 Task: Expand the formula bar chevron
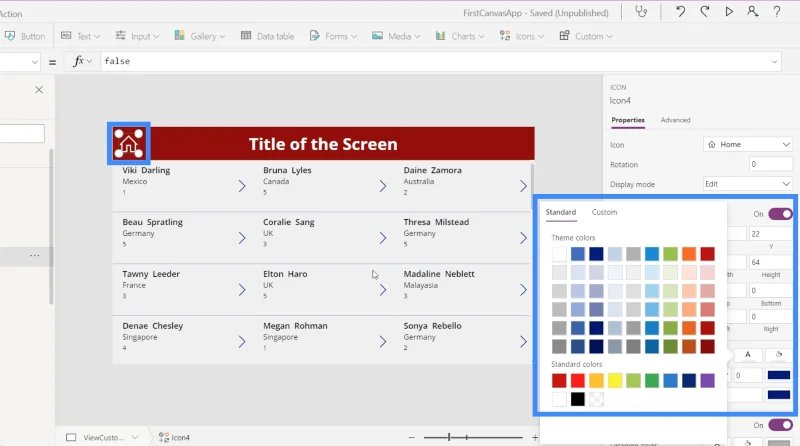coord(774,62)
